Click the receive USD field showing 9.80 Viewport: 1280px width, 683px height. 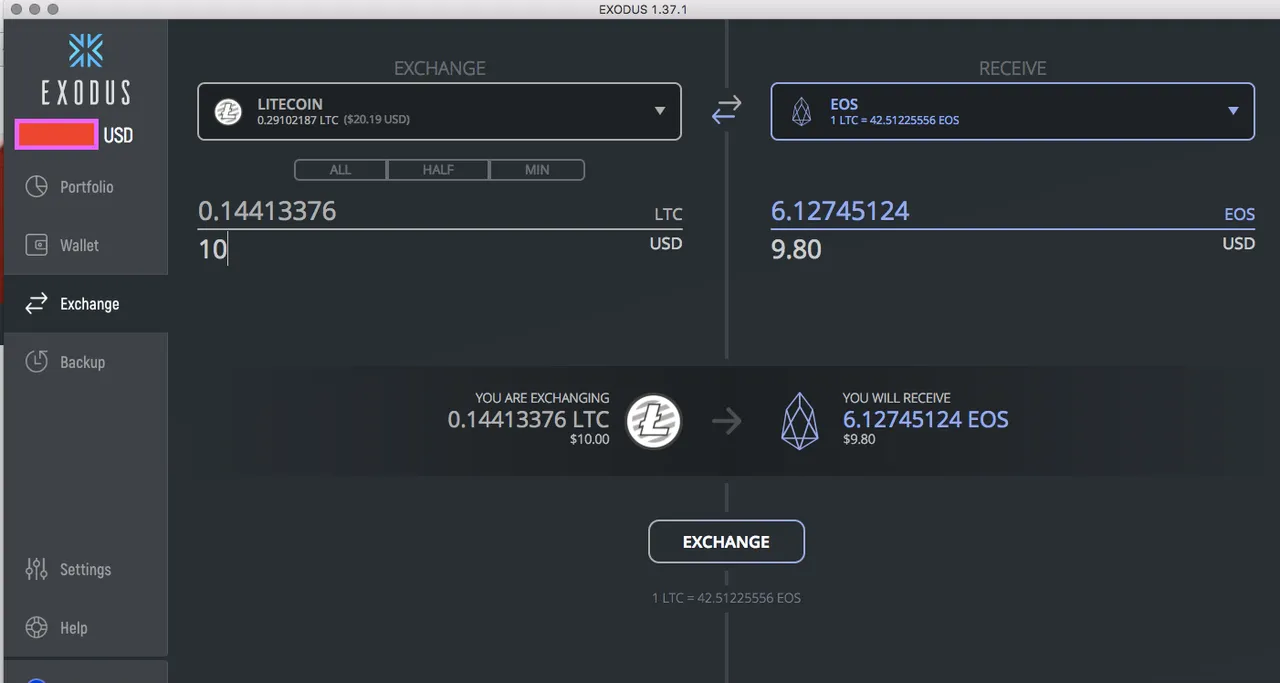pos(1013,248)
